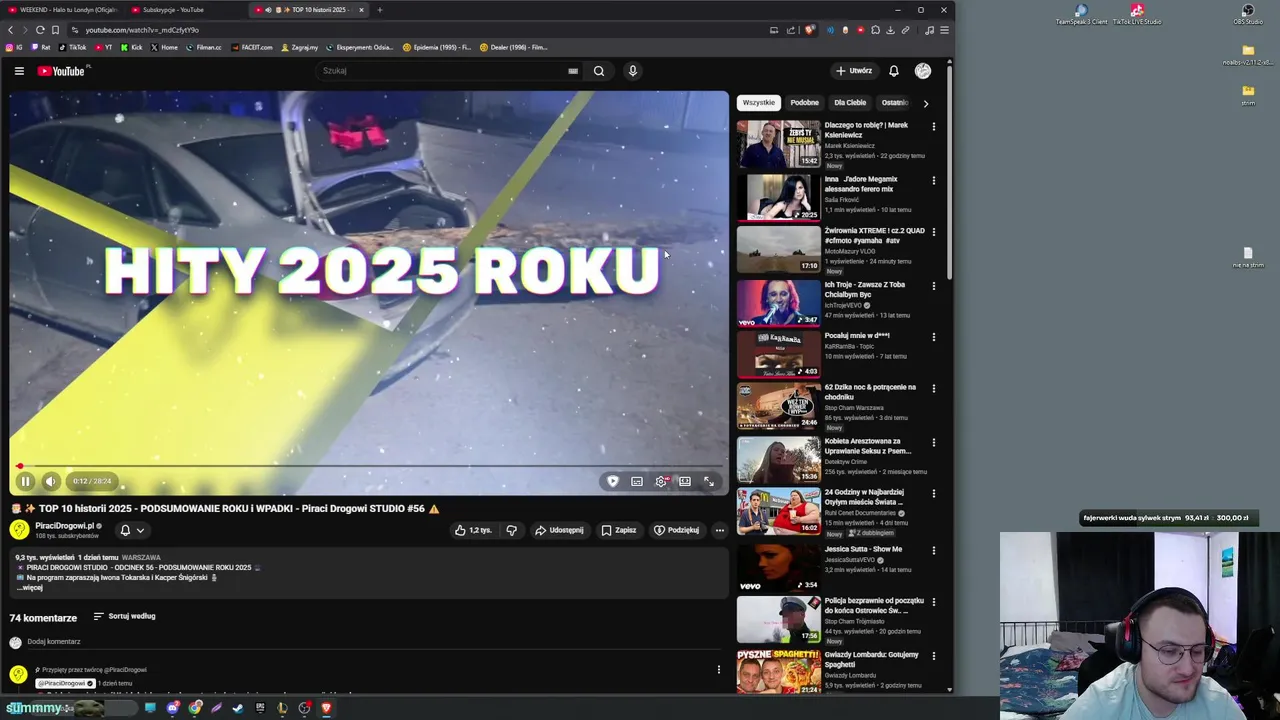Enter fullscreen mode on the video

(x=709, y=481)
